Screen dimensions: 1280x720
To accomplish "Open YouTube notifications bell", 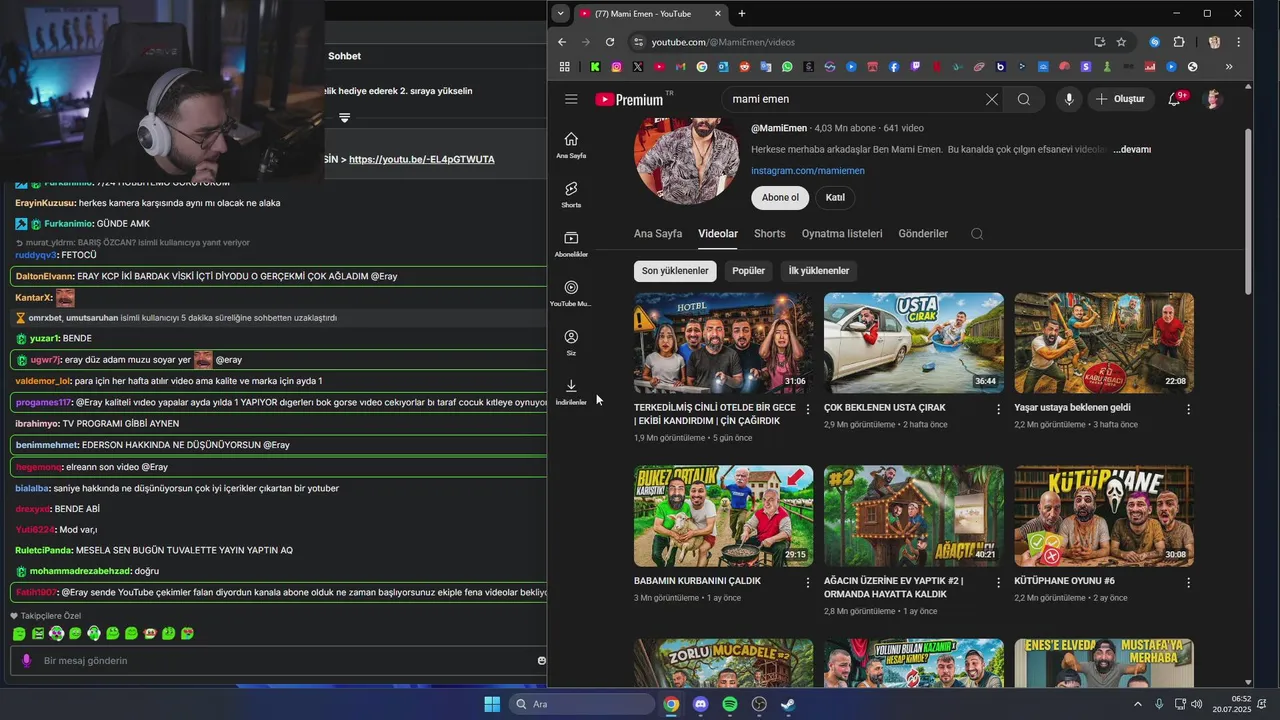I will pyautogui.click(x=1175, y=99).
